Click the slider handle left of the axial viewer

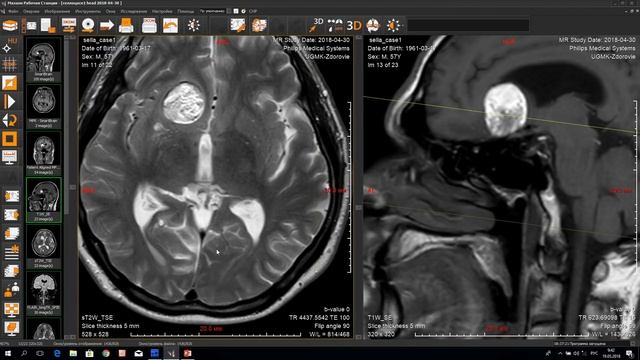(x=72, y=187)
